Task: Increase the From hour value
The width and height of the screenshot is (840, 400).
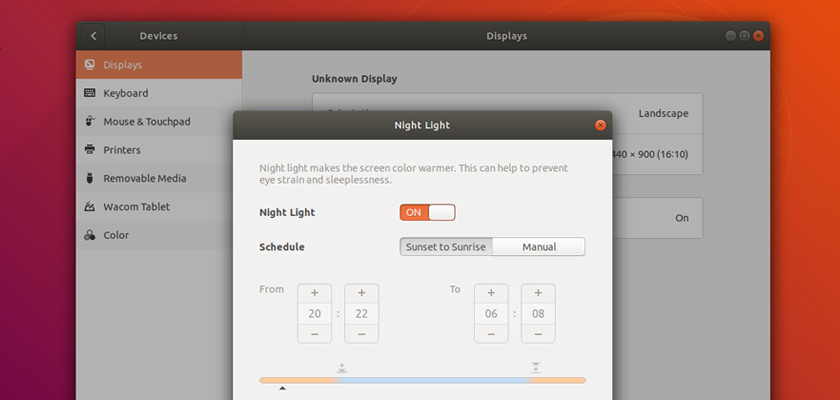Action: coord(314,293)
